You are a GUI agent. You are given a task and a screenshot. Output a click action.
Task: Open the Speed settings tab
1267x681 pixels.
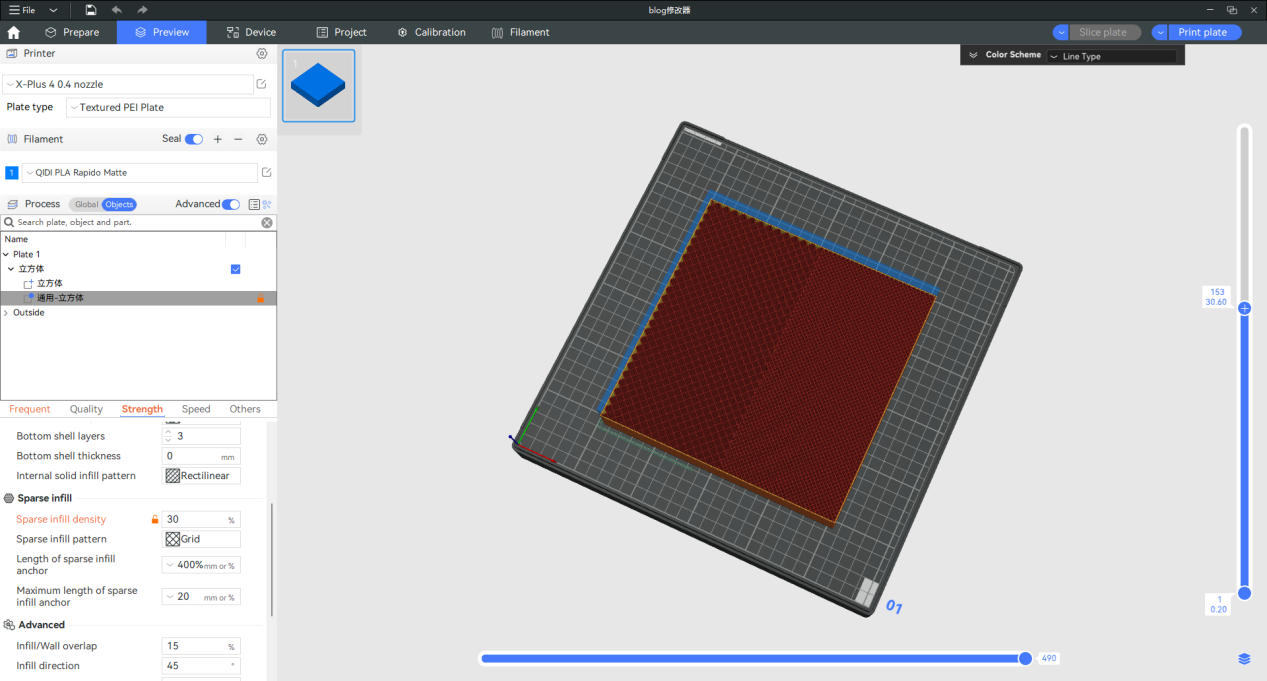point(196,409)
